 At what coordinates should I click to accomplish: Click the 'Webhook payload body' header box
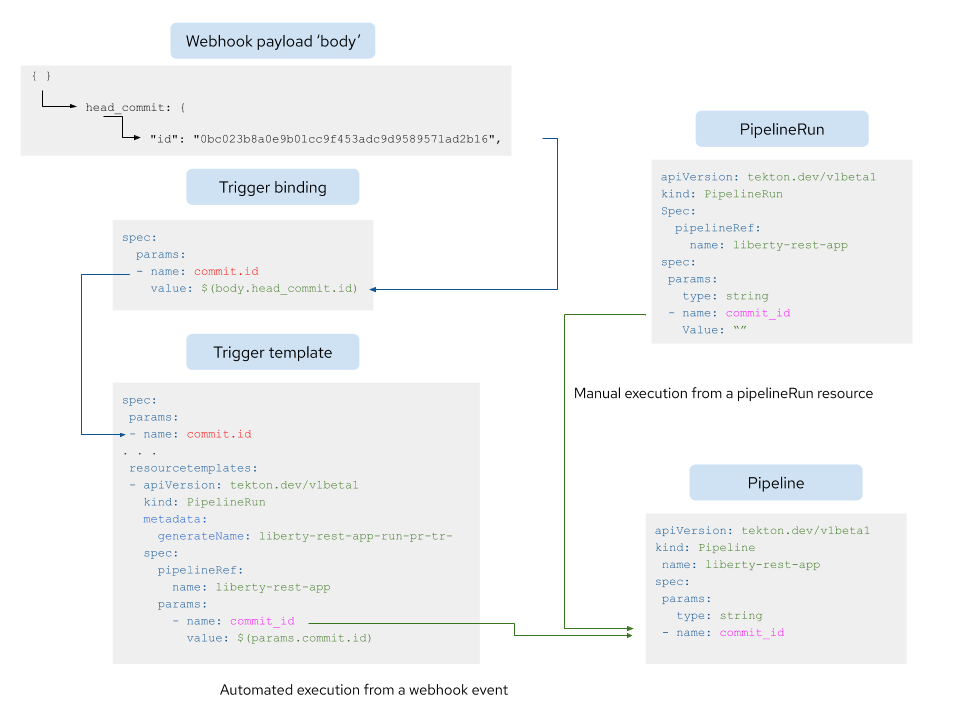click(x=272, y=40)
